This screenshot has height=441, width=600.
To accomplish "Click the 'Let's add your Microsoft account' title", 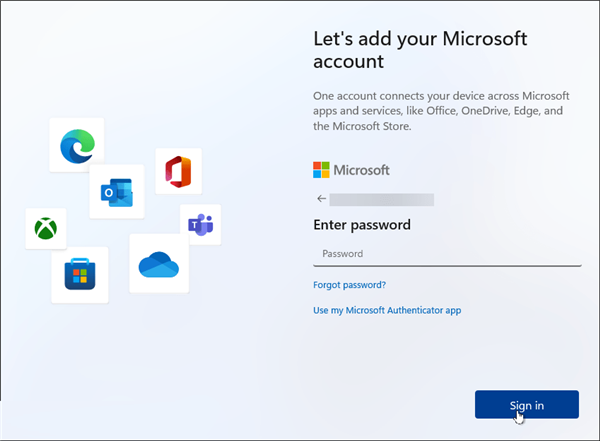I will (420, 50).
